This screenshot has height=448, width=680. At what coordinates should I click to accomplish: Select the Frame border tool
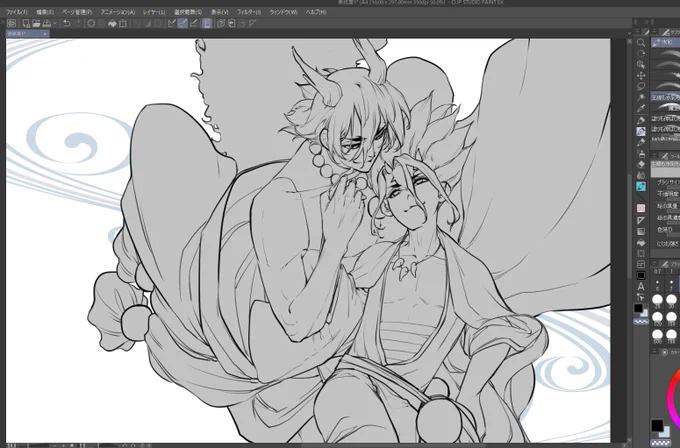[641, 264]
